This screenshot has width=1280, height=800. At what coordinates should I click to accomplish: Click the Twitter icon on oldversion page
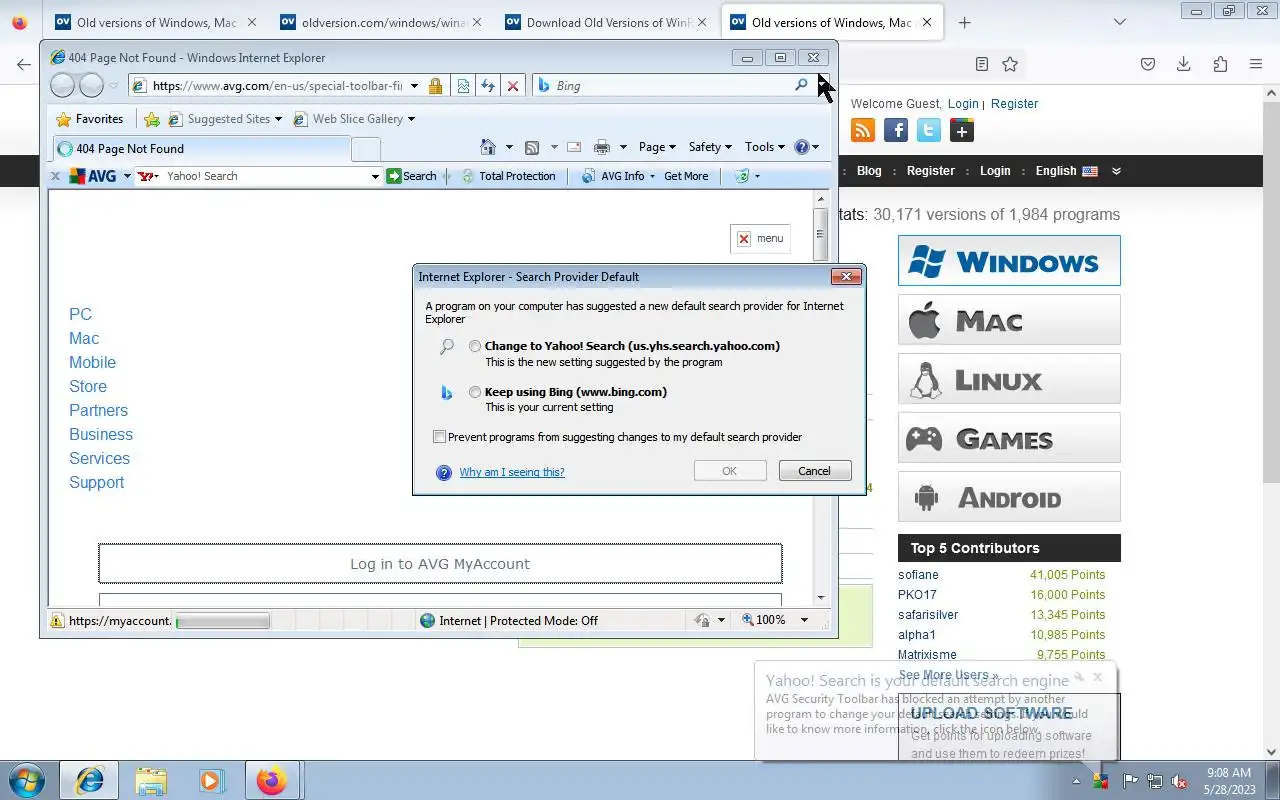coord(929,130)
